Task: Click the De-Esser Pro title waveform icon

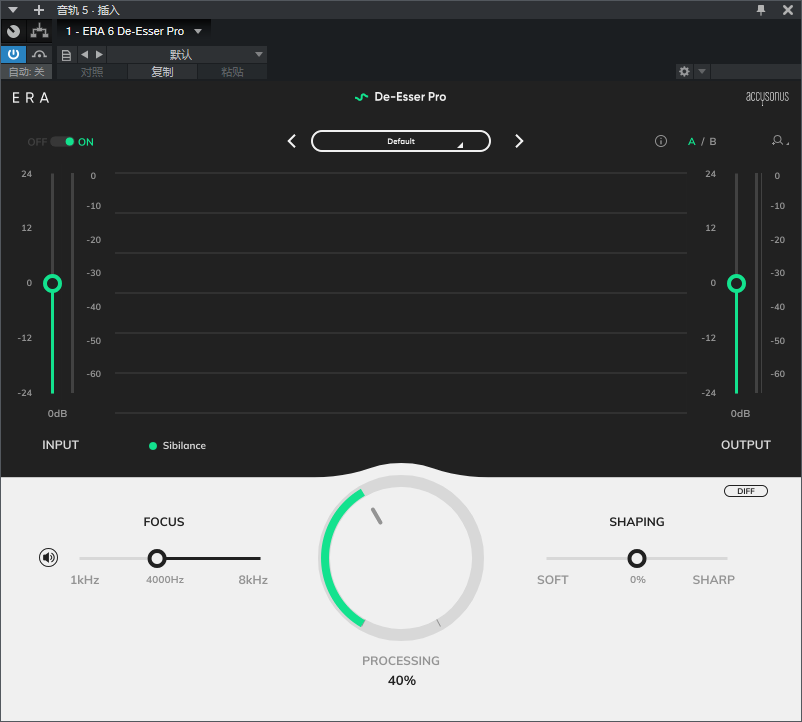Action: pyautogui.click(x=362, y=97)
